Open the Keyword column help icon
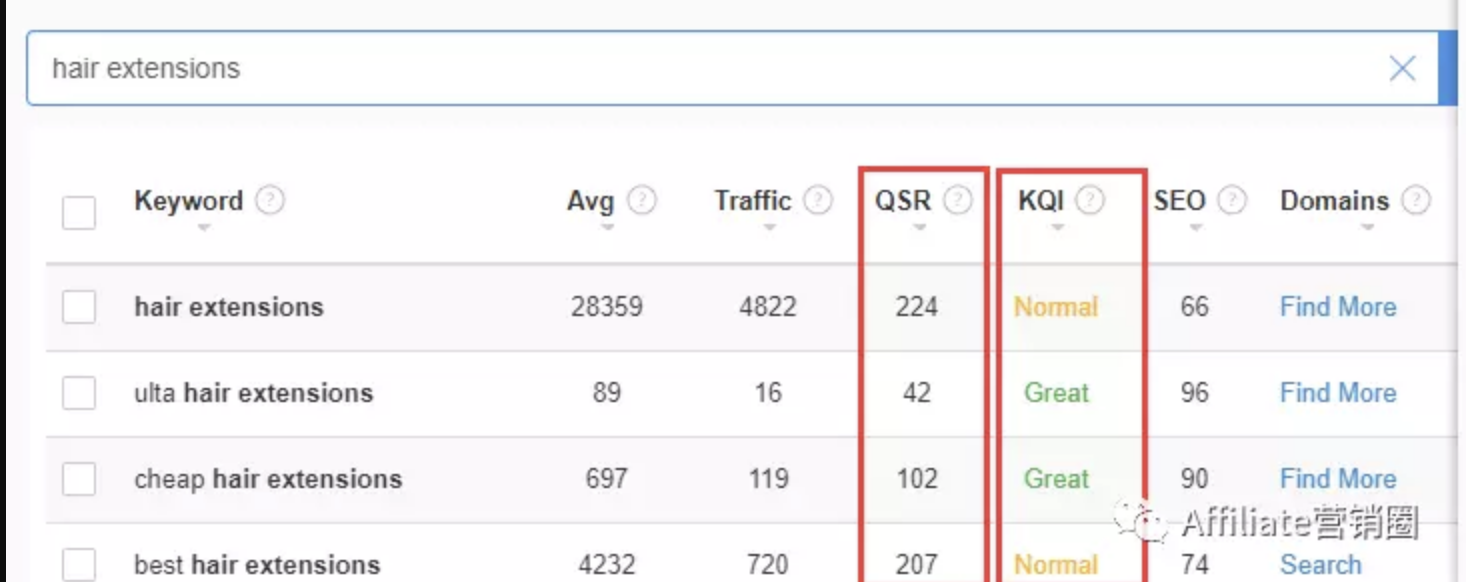The image size is (1466, 582). (x=270, y=200)
